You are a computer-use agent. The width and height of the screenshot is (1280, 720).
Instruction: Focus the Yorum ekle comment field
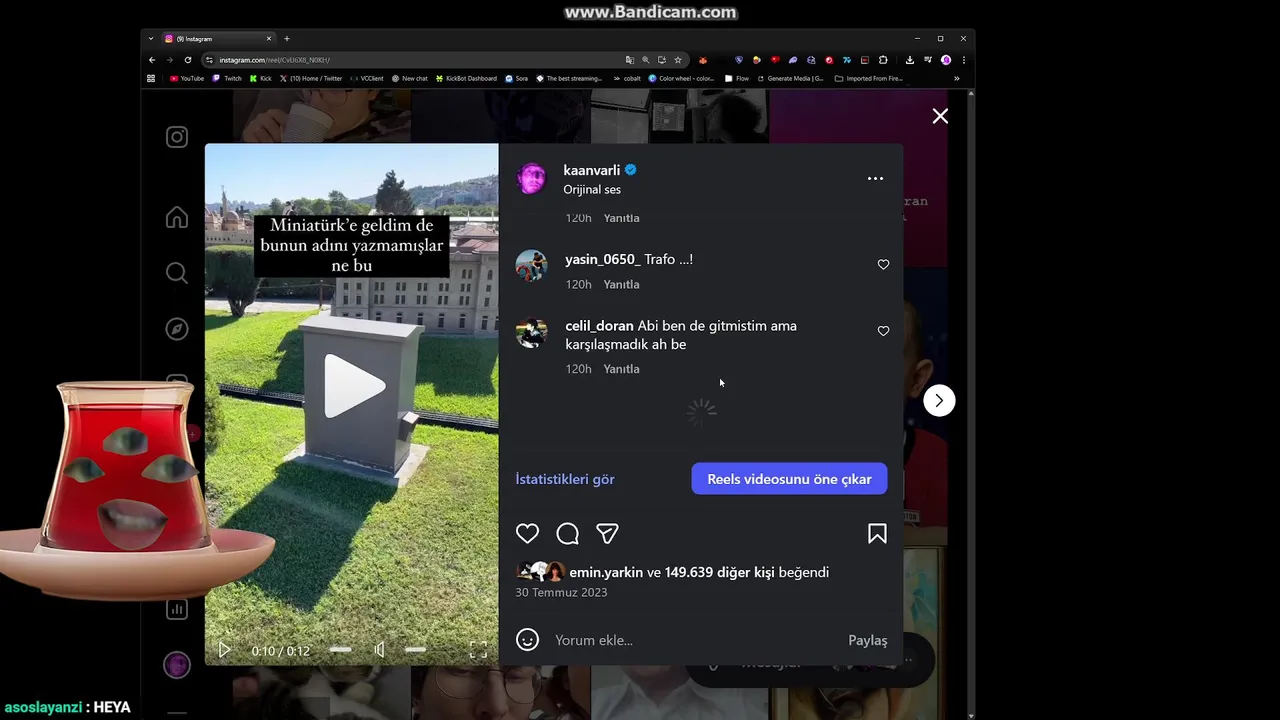pos(695,640)
